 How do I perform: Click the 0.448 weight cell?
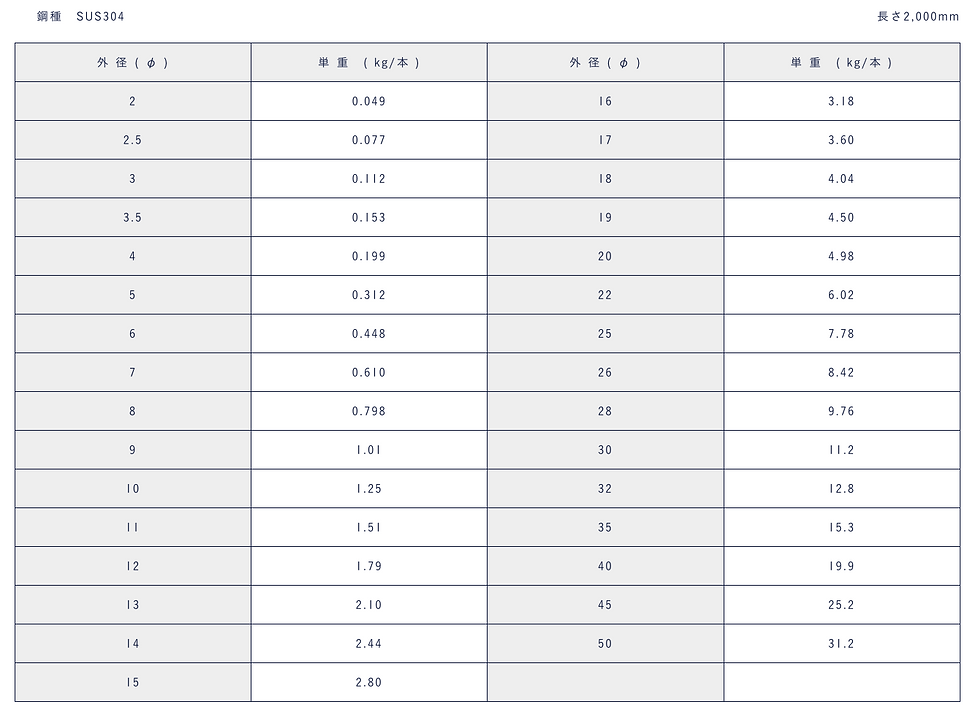click(x=368, y=334)
